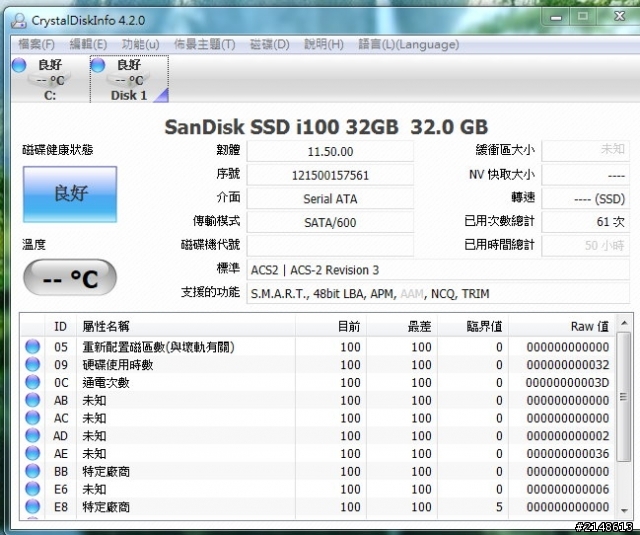Open the 語言(L)(Language) menu

[409, 44]
